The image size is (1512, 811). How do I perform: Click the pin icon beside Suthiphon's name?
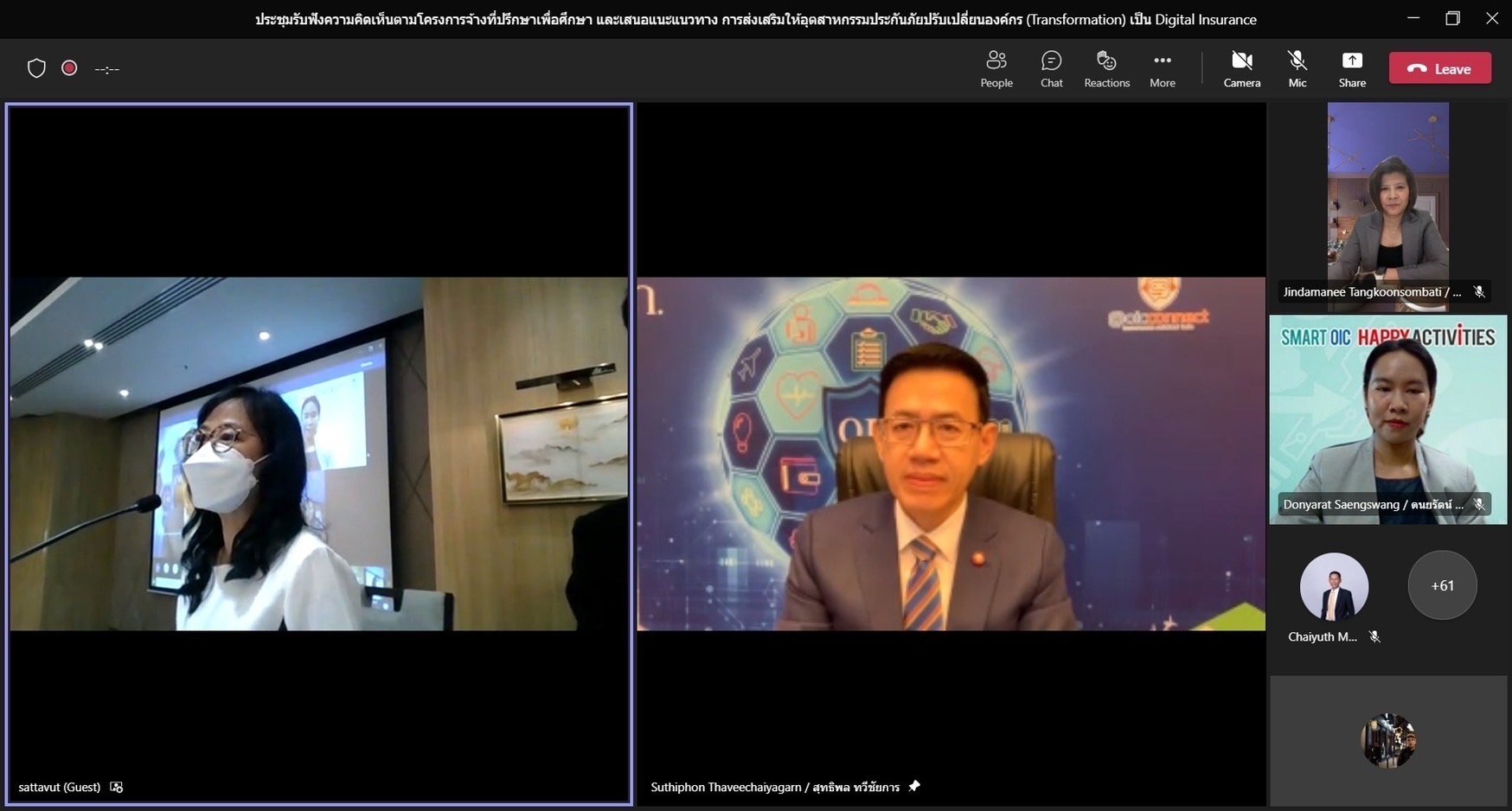click(914, 786)
